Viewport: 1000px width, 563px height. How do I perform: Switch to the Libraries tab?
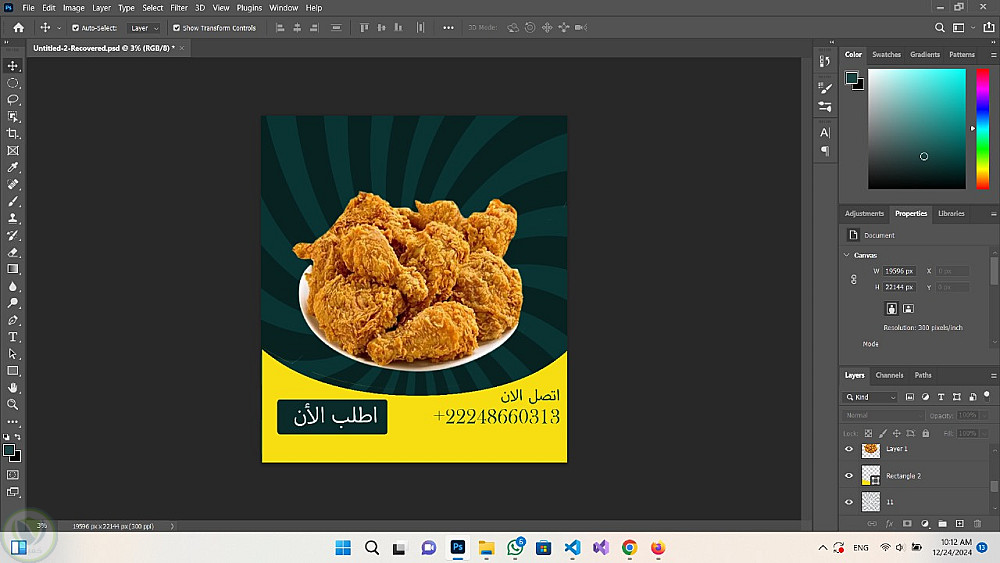click(x=951, y=214)
